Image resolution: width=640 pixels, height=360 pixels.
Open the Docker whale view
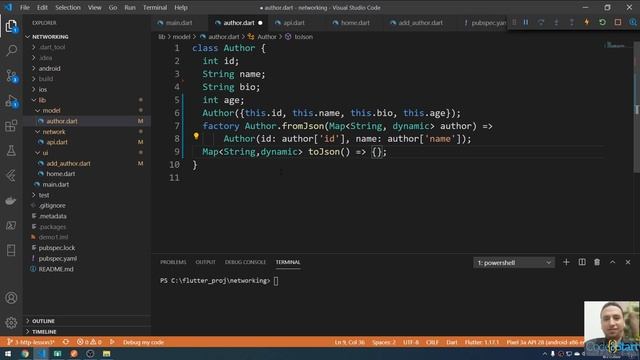point(11,200)
